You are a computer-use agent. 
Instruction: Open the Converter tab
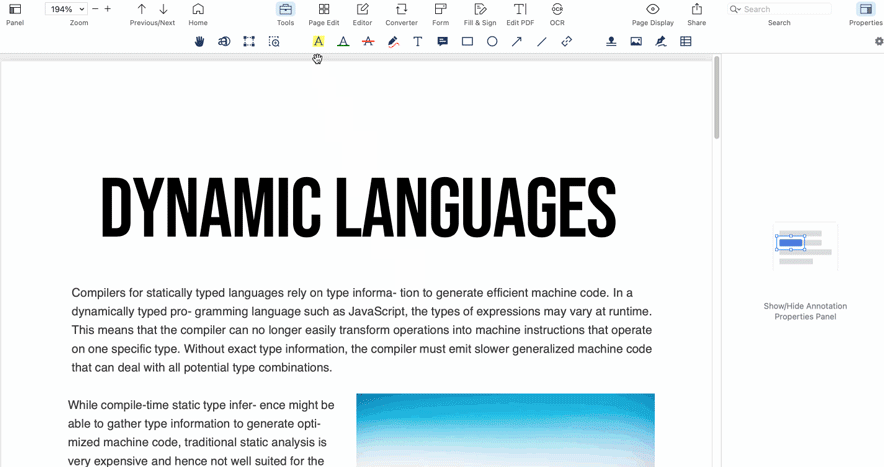point(401,14)
